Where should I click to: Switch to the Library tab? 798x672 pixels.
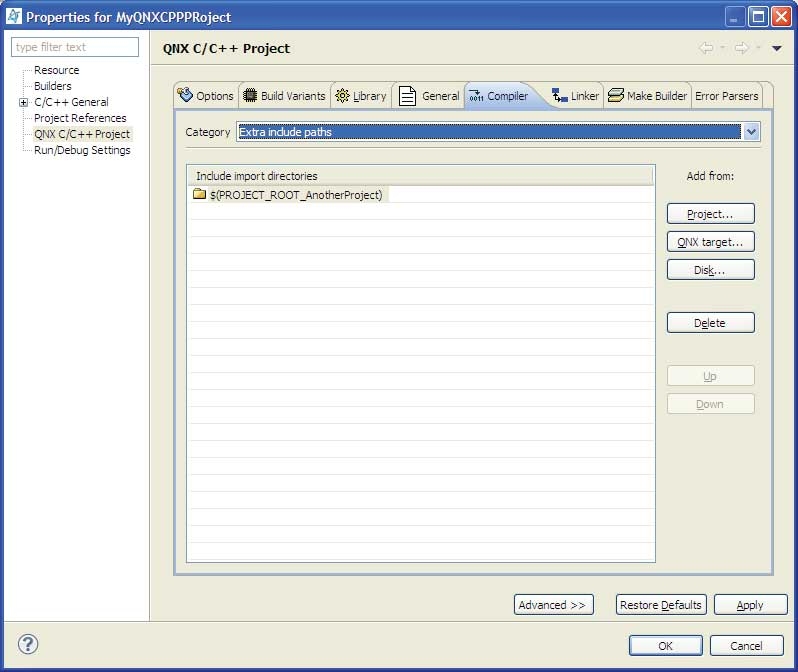pos(360,96)
